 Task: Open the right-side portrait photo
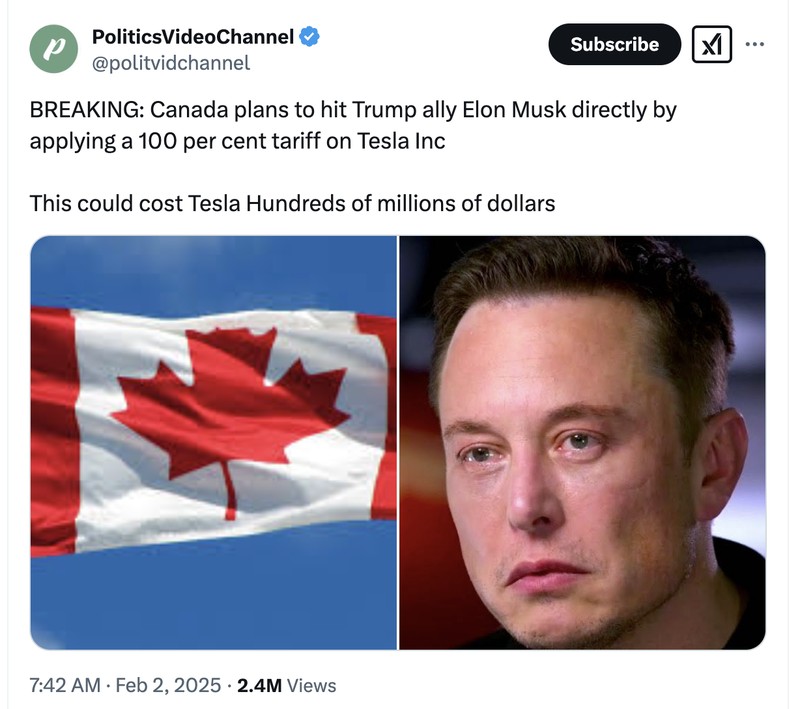coord(582,442)
